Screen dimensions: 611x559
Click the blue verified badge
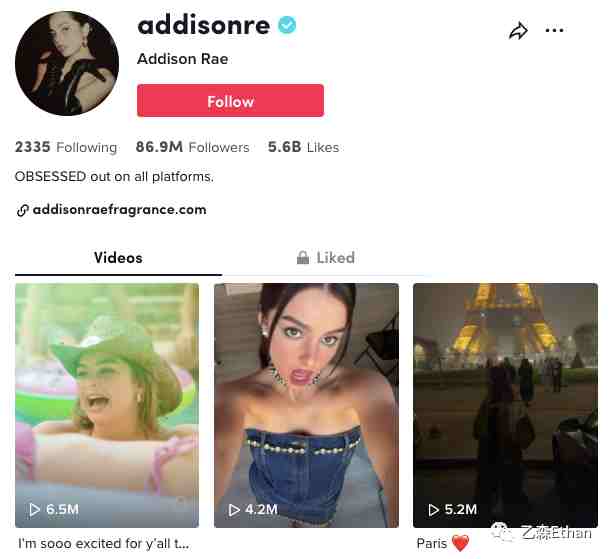pos(287,25)
